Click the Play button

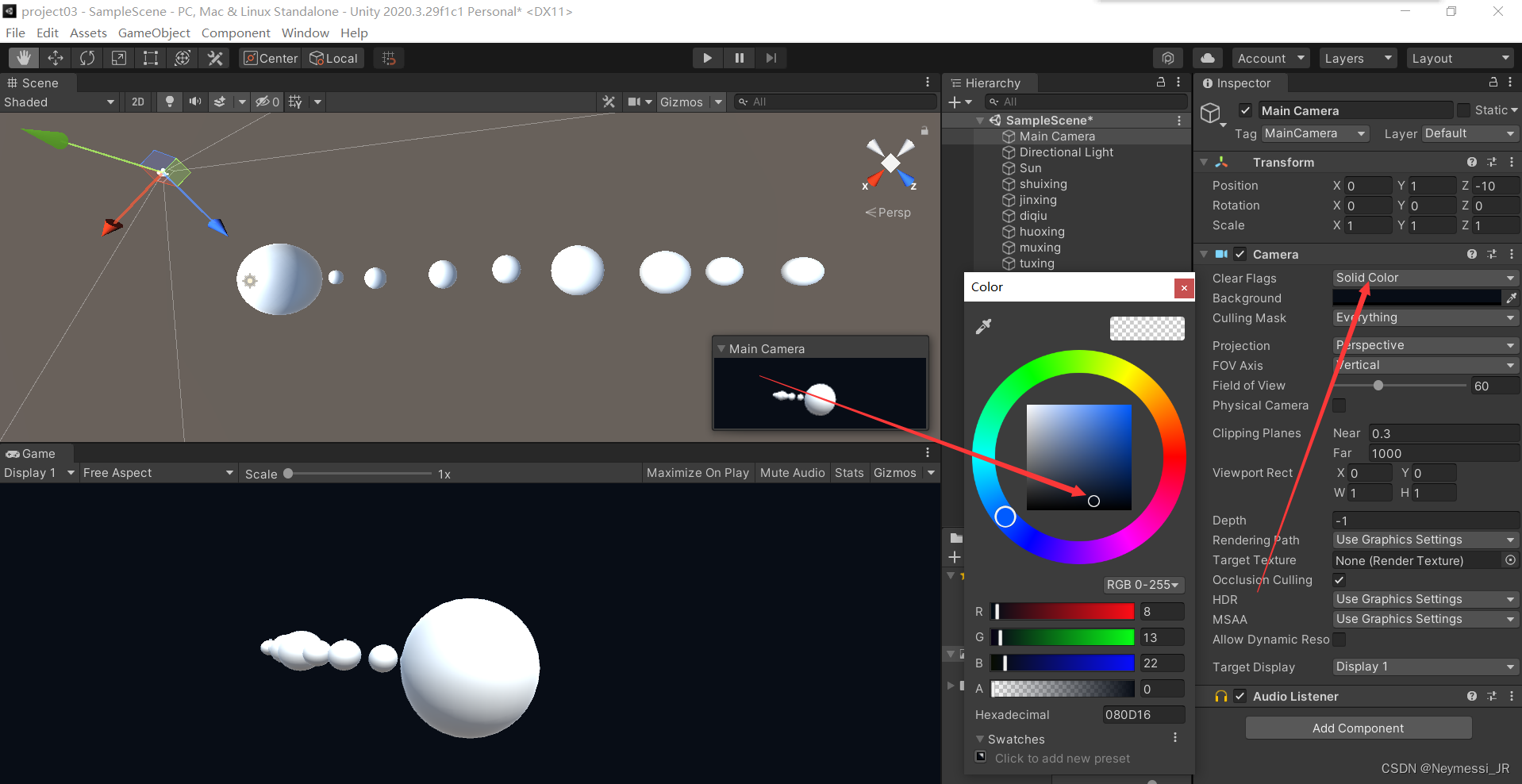707,58
